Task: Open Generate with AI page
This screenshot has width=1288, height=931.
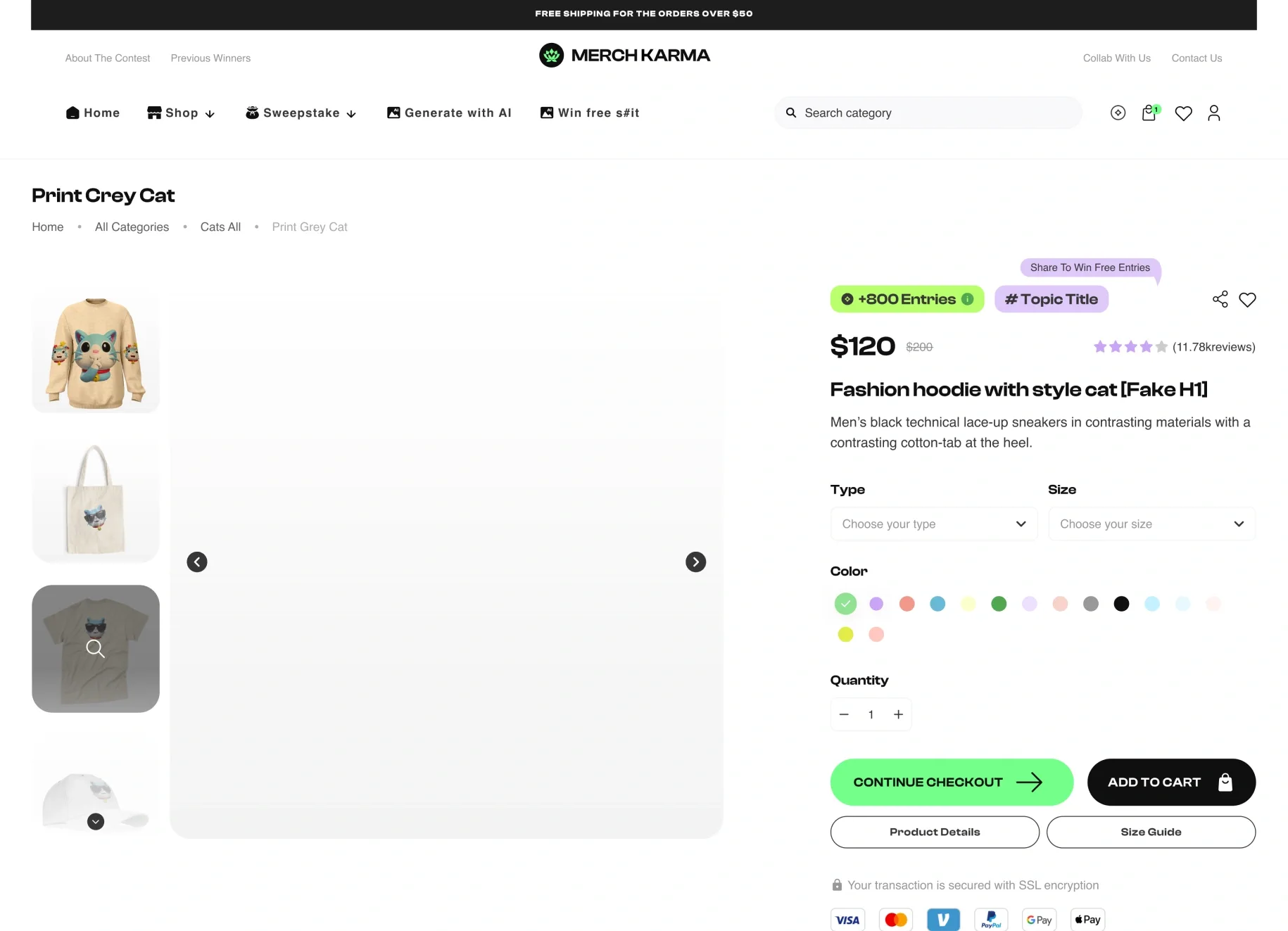Action: [x=449, y=113]
